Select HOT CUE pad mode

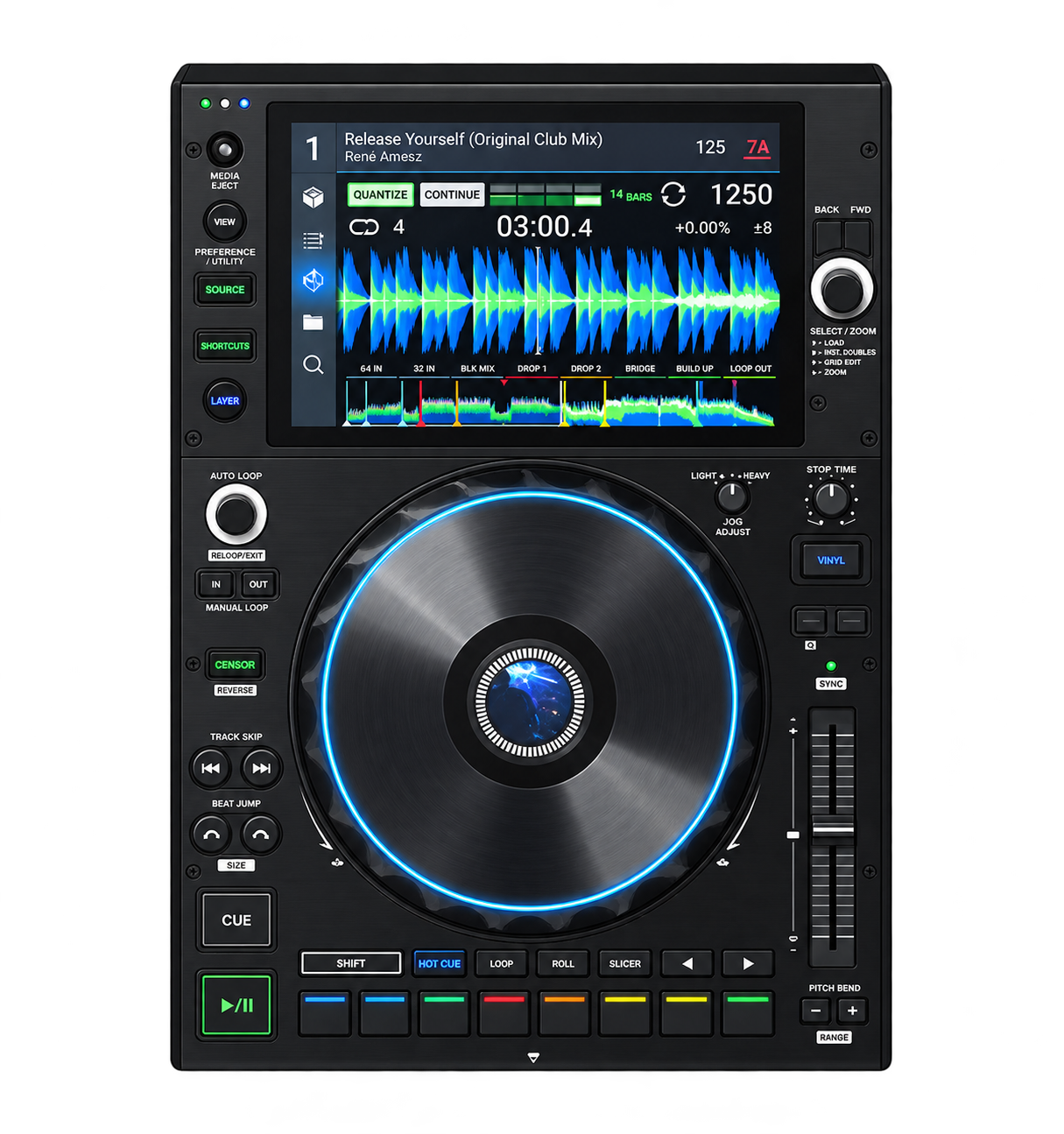click(440, 963)
